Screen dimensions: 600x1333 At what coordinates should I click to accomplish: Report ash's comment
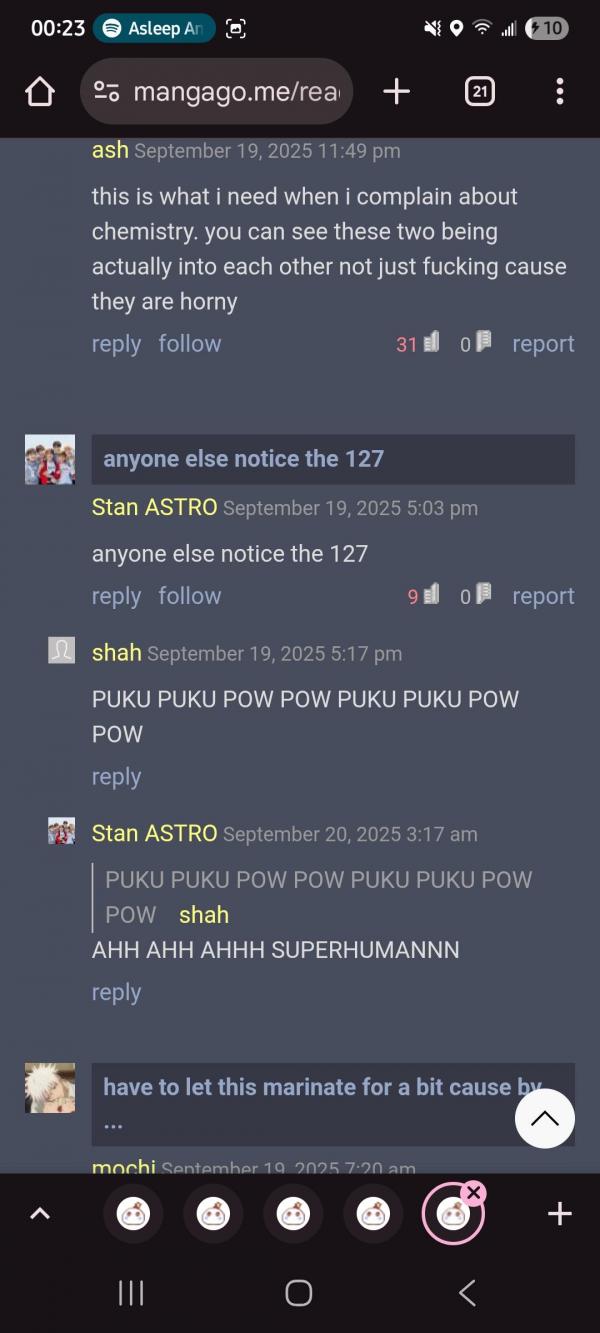543,343
